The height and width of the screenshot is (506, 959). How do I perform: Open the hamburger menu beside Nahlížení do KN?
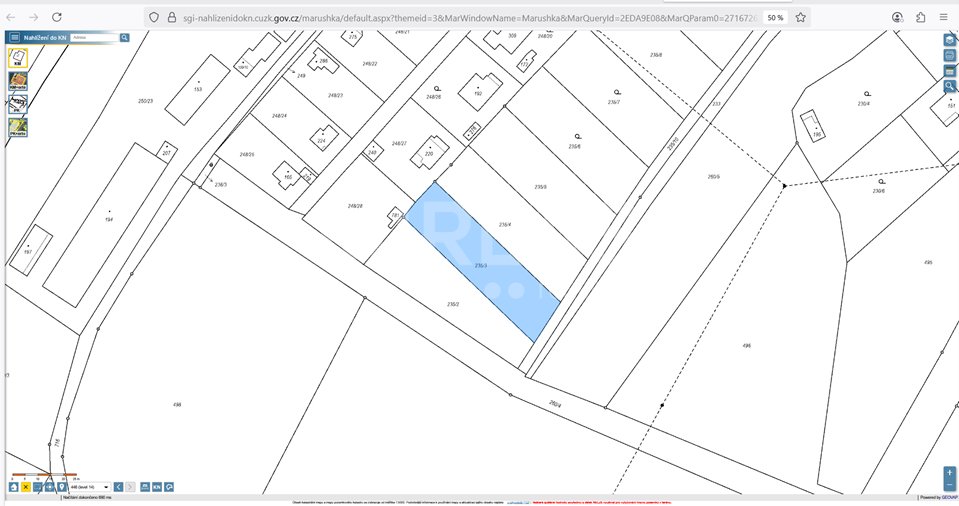coord(15,37)
